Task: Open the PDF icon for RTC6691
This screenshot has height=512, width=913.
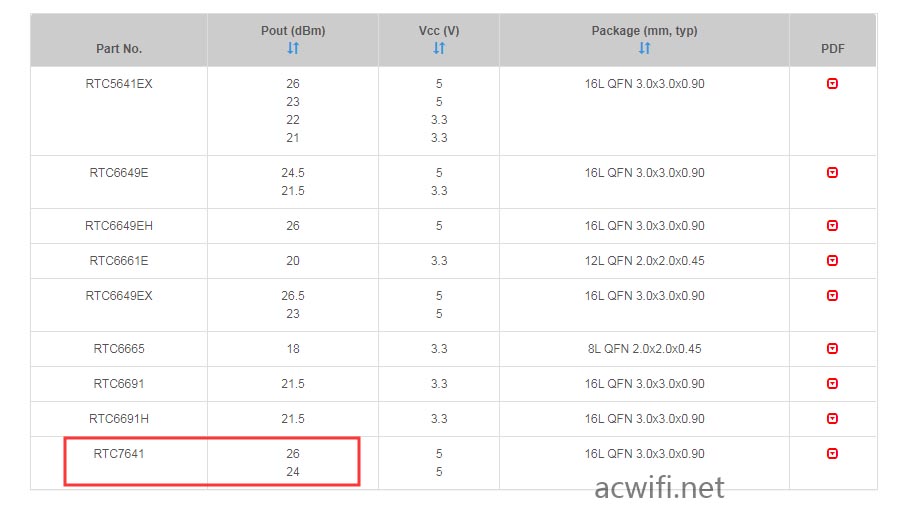Action: point(832,383)
